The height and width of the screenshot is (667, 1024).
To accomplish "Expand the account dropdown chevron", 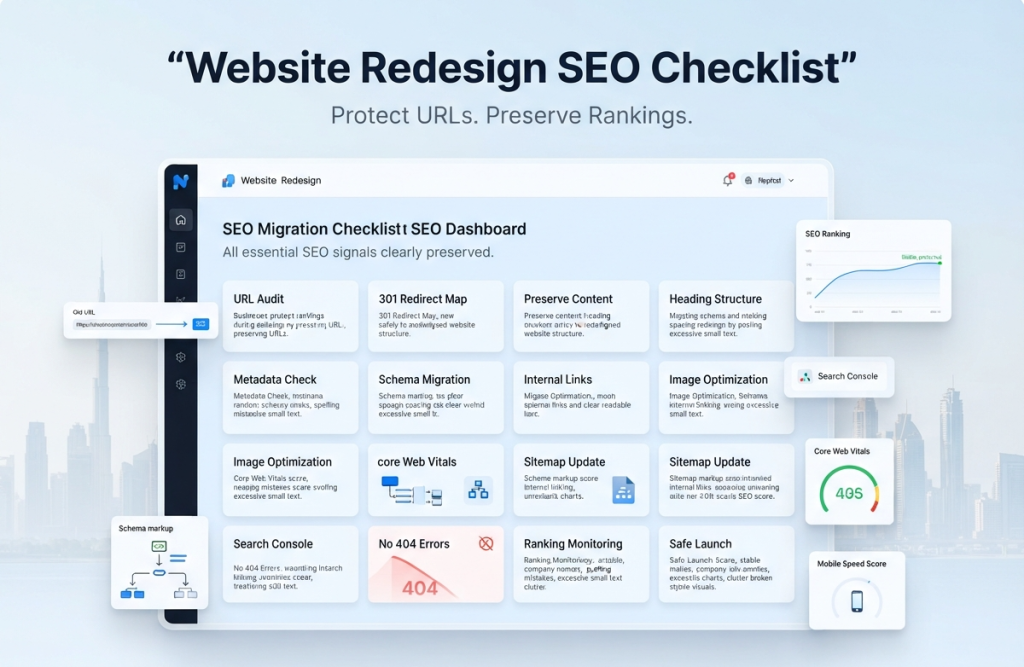I will (791, 180).
